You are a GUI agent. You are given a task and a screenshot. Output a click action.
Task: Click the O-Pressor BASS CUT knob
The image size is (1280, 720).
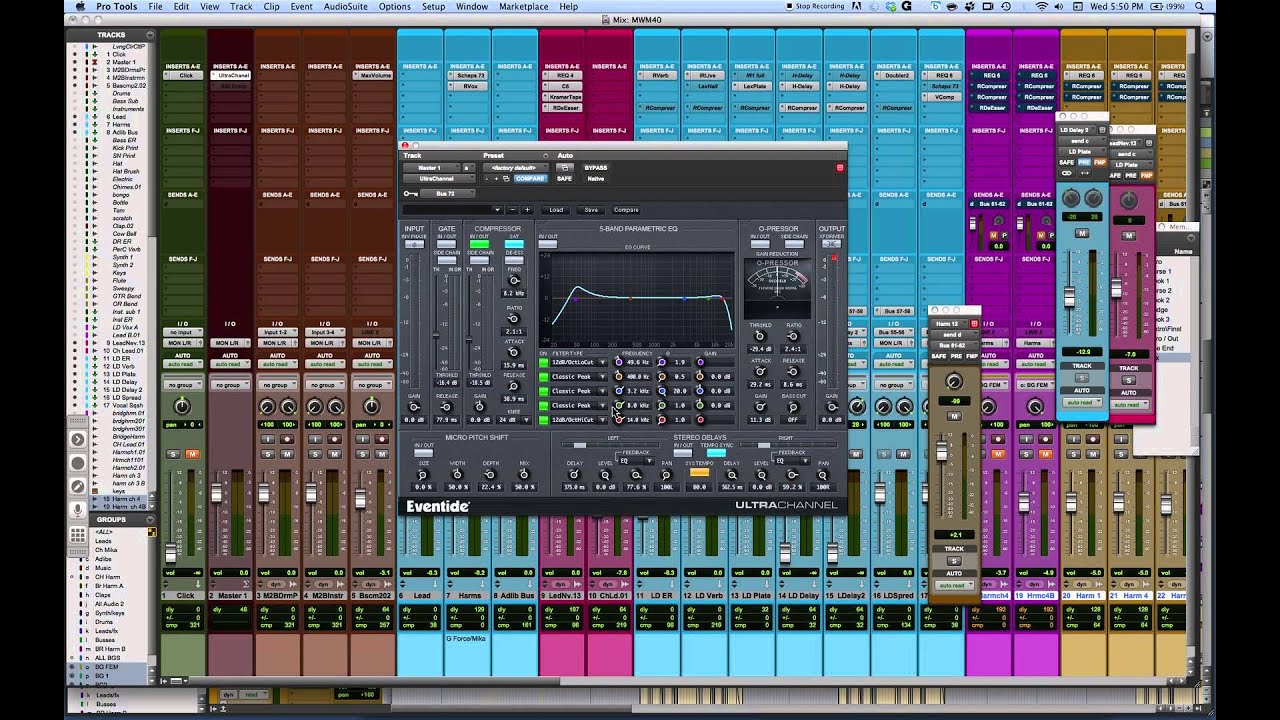[x=793, y=407]
